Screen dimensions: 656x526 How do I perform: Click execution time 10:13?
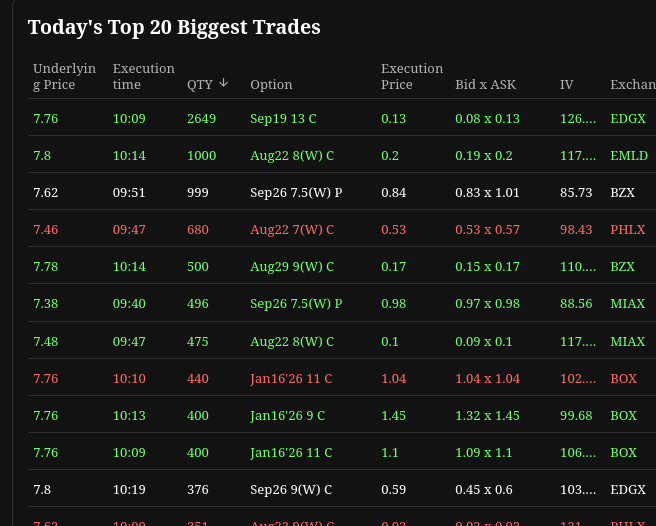[129, 416]
